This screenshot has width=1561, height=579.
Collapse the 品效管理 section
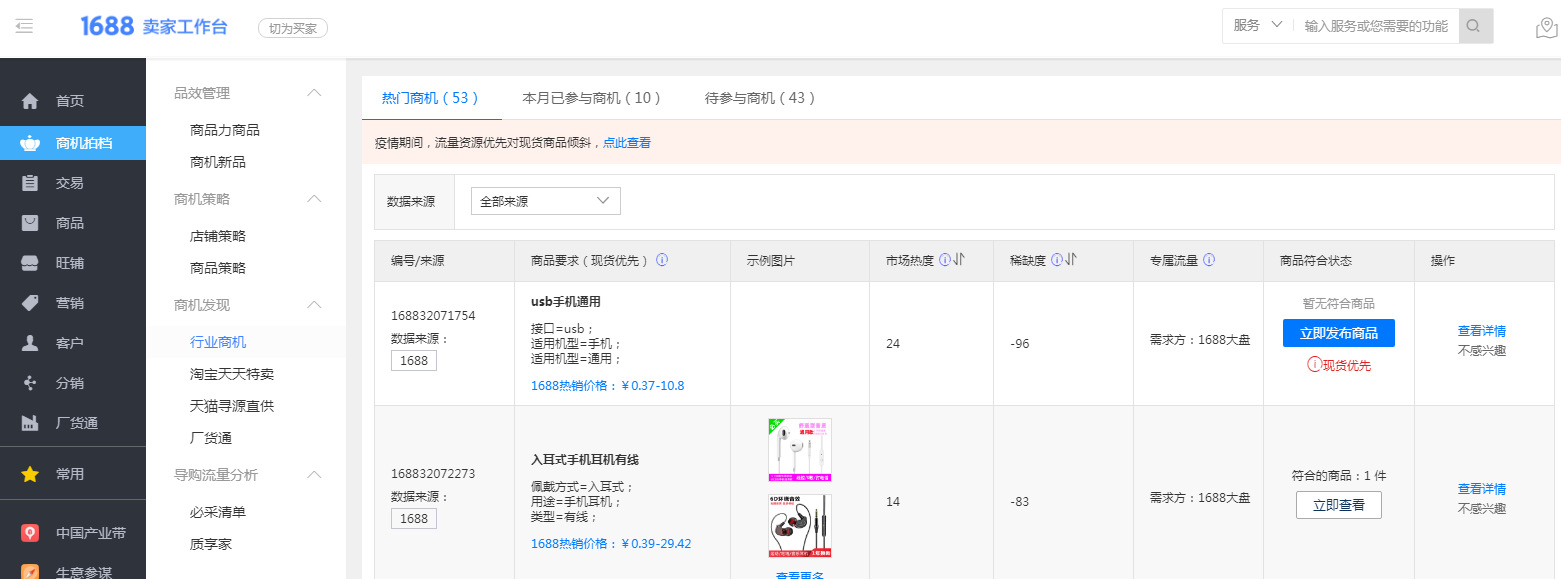314,93
